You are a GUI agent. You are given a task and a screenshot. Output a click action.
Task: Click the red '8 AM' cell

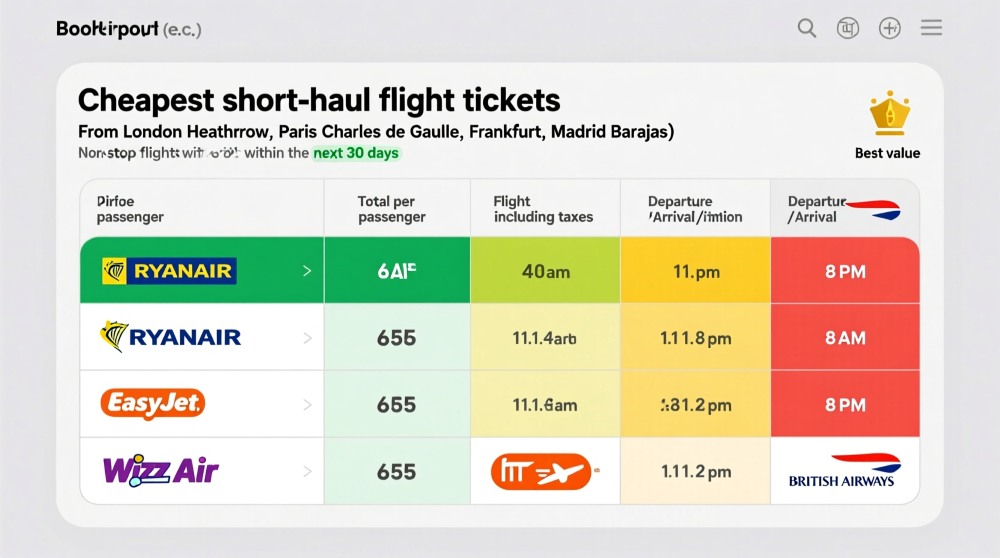845,338
